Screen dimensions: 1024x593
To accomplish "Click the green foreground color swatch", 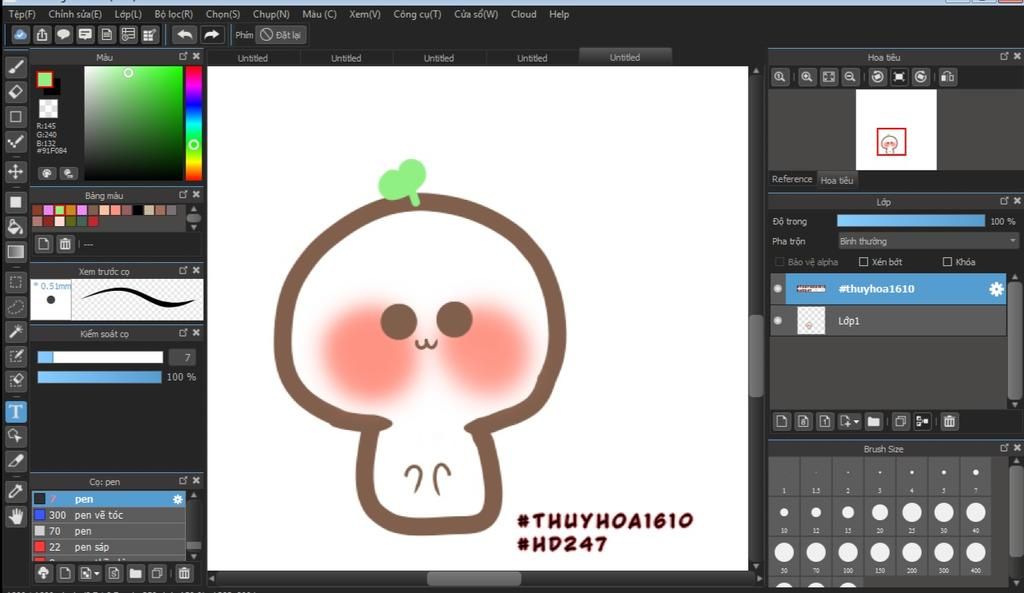I will click(44, 80).
